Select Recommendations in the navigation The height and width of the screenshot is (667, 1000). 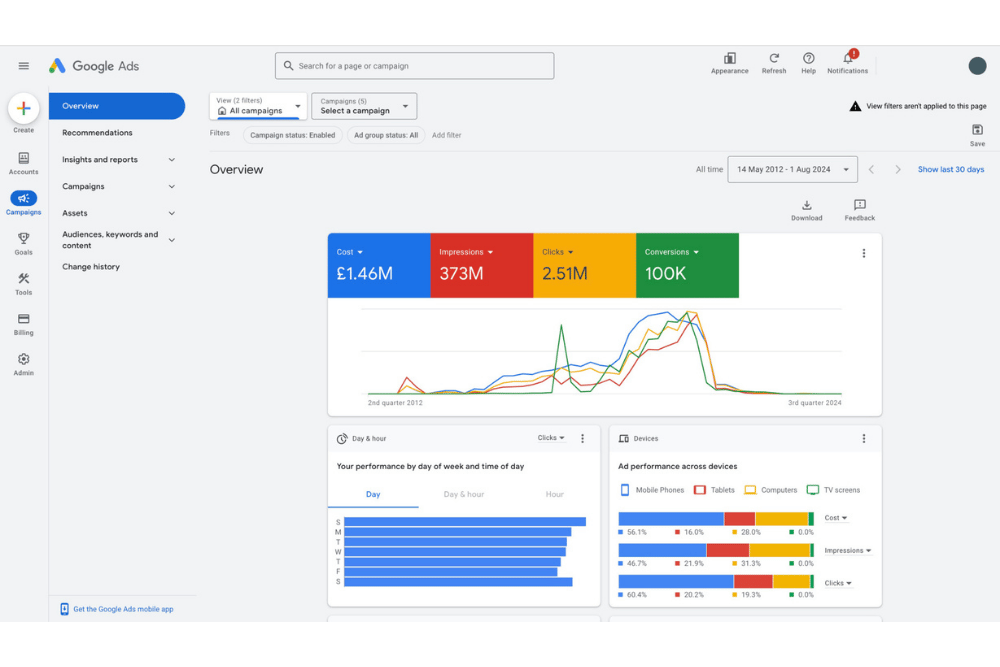click(97, 133)
